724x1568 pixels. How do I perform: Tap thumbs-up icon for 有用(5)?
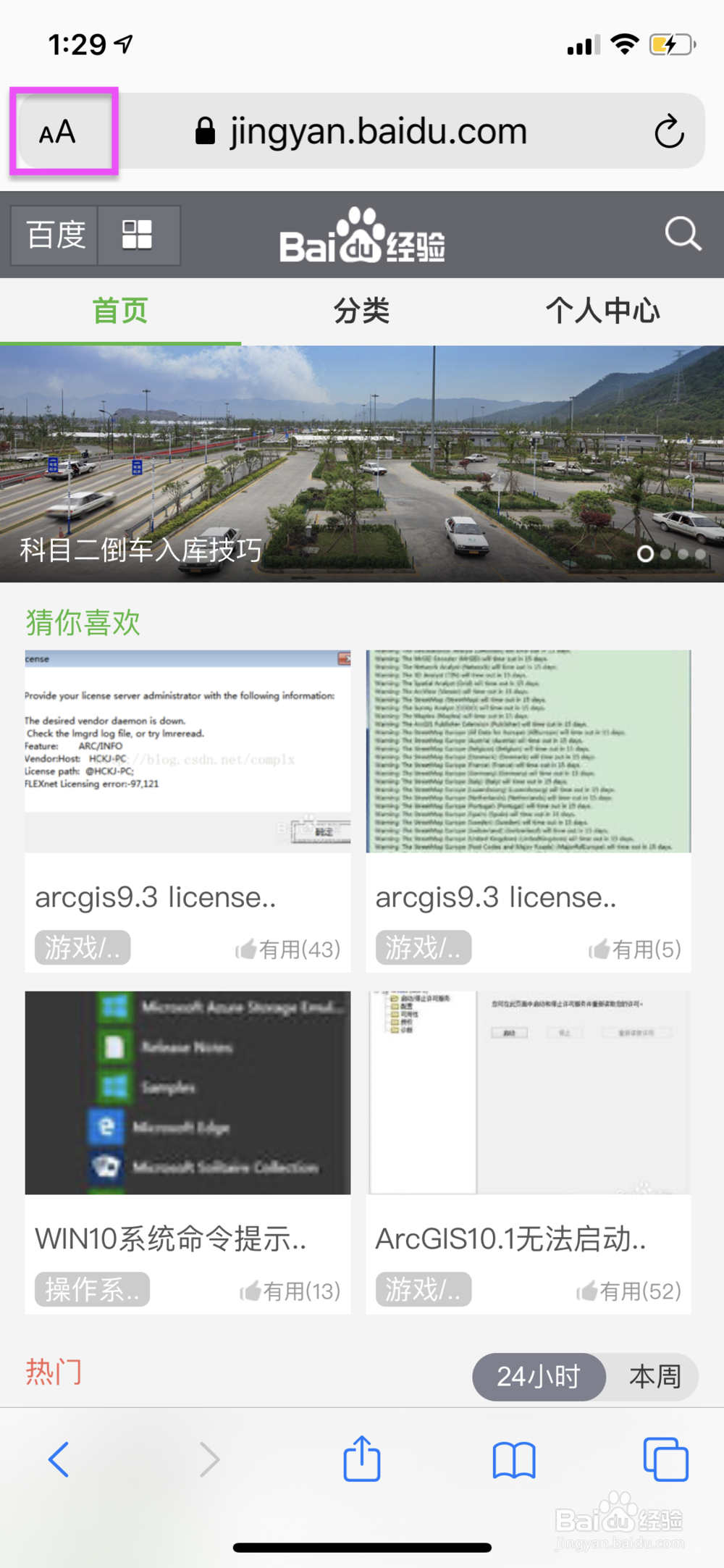point(599,949)
